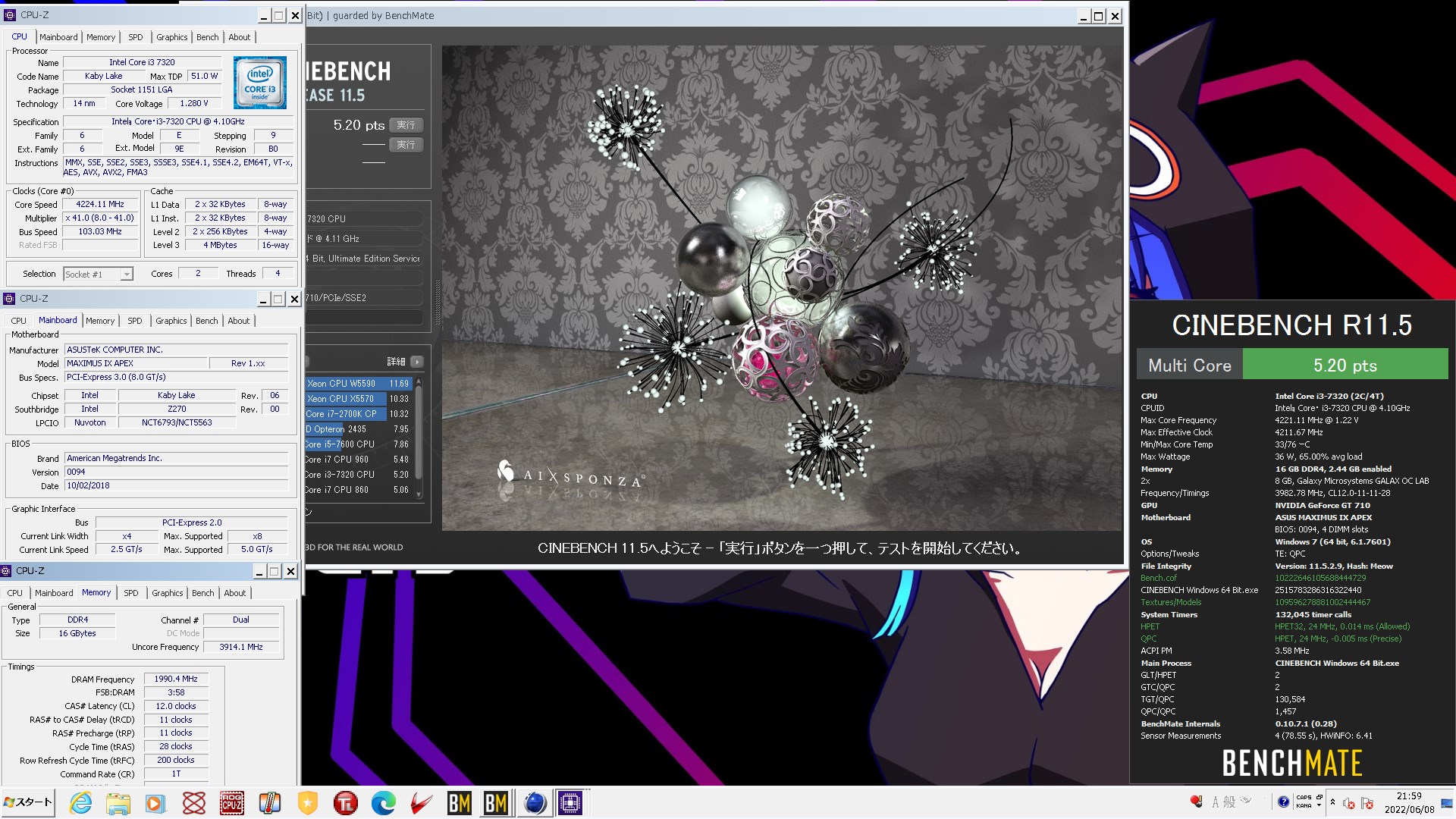Open the Memory tab in top CPU-Z window
The width and height of the screenshot is (1456, 819).
point(101,37)
